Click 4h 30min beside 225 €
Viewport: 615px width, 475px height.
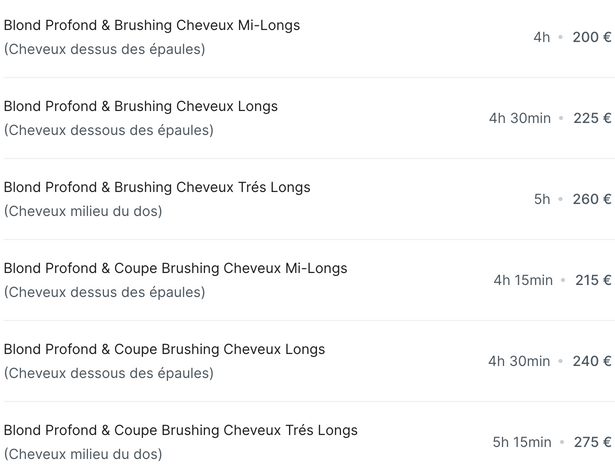point(520,118)
